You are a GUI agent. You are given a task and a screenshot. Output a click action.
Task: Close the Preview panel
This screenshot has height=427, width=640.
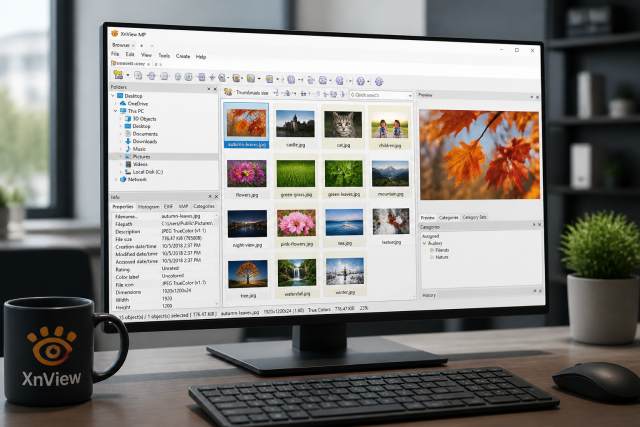(x=537, y=97)
